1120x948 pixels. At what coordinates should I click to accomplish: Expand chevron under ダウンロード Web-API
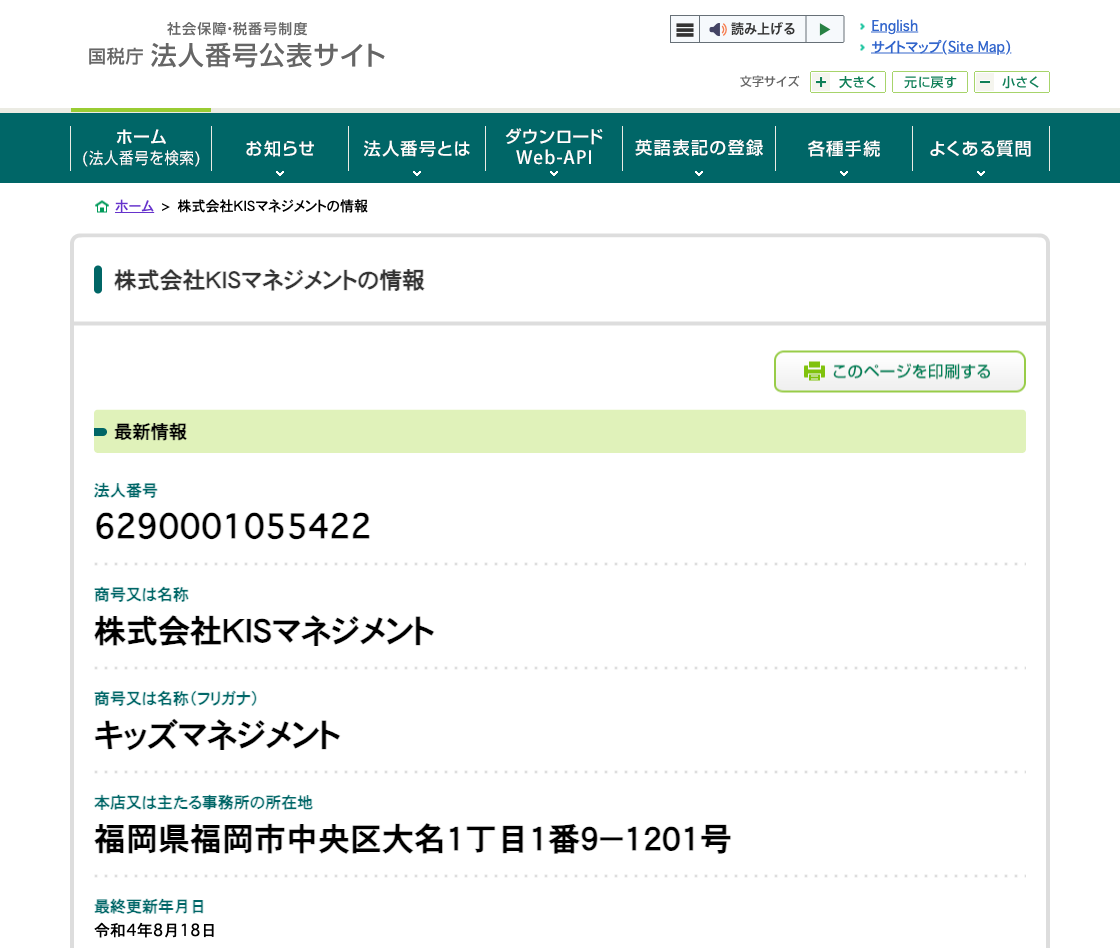(554, 173)
